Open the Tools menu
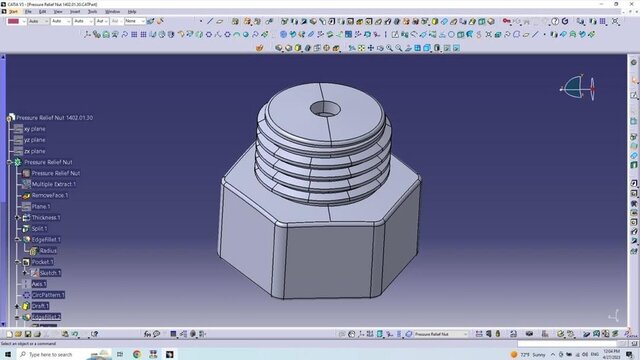The height and width of the screenshot is (360, 640). (93, 12)
